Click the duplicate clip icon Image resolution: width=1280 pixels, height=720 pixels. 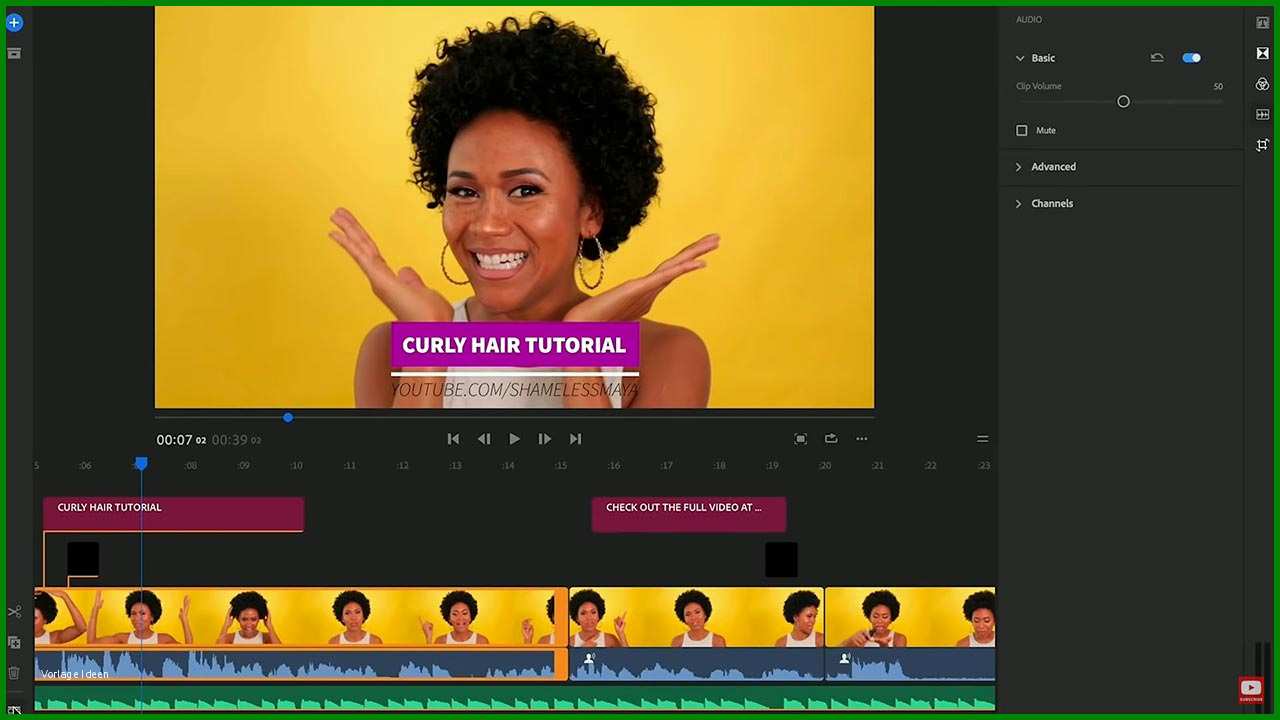pyautogui.click(x=14, y=643)
